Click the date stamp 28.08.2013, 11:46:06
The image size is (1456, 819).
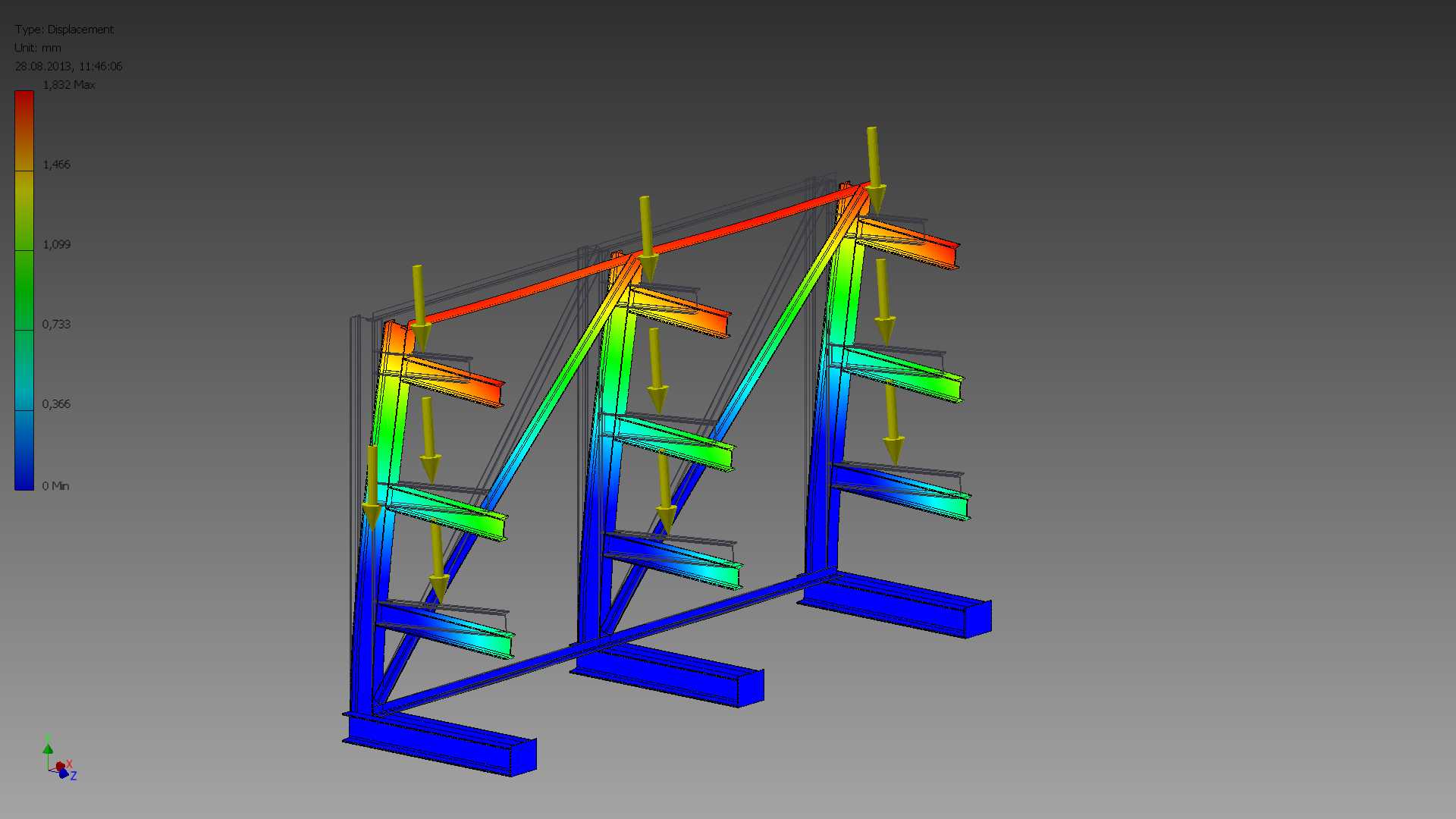[68, 67]
